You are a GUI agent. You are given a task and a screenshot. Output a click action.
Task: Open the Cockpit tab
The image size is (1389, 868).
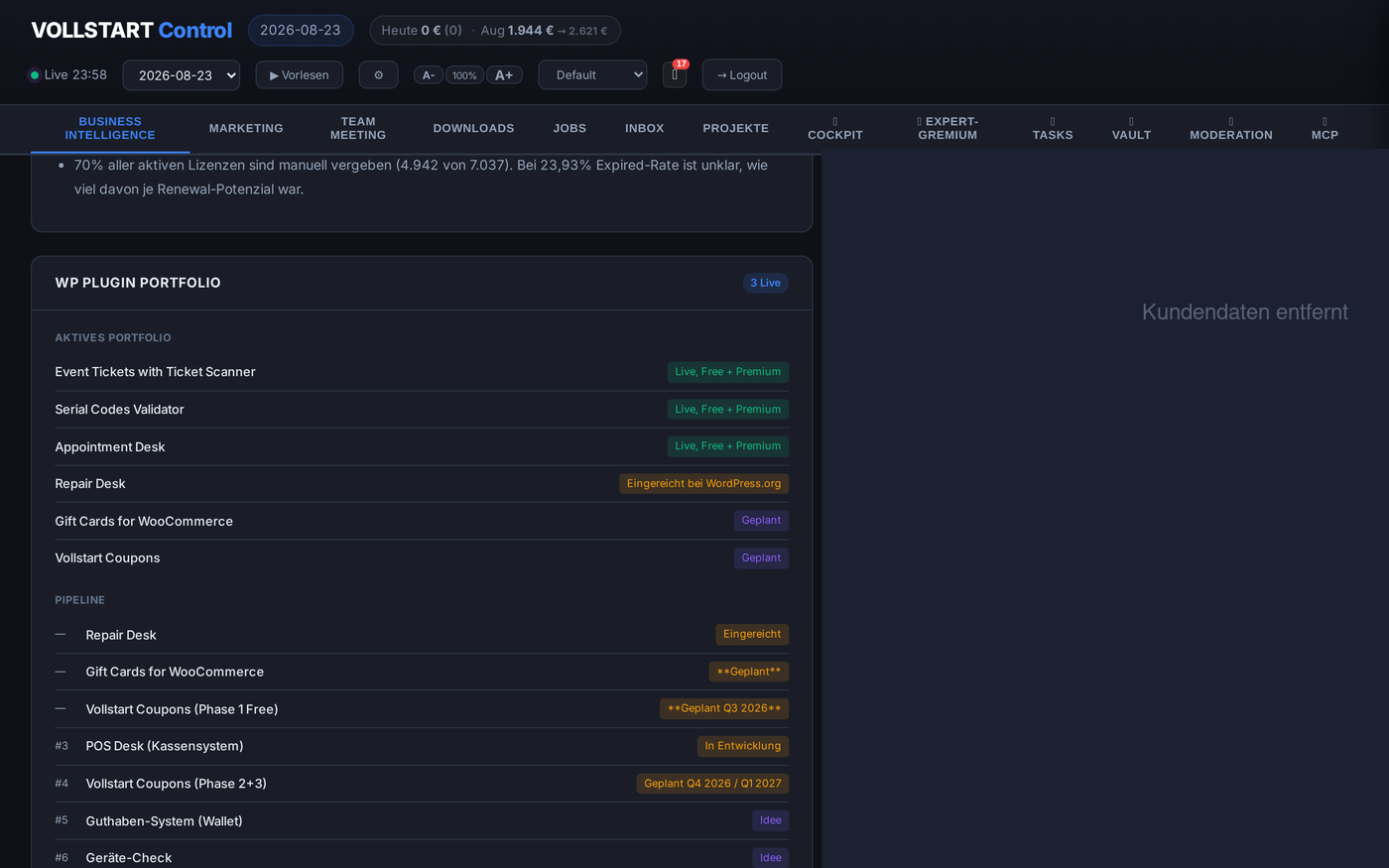pos(835,128)
